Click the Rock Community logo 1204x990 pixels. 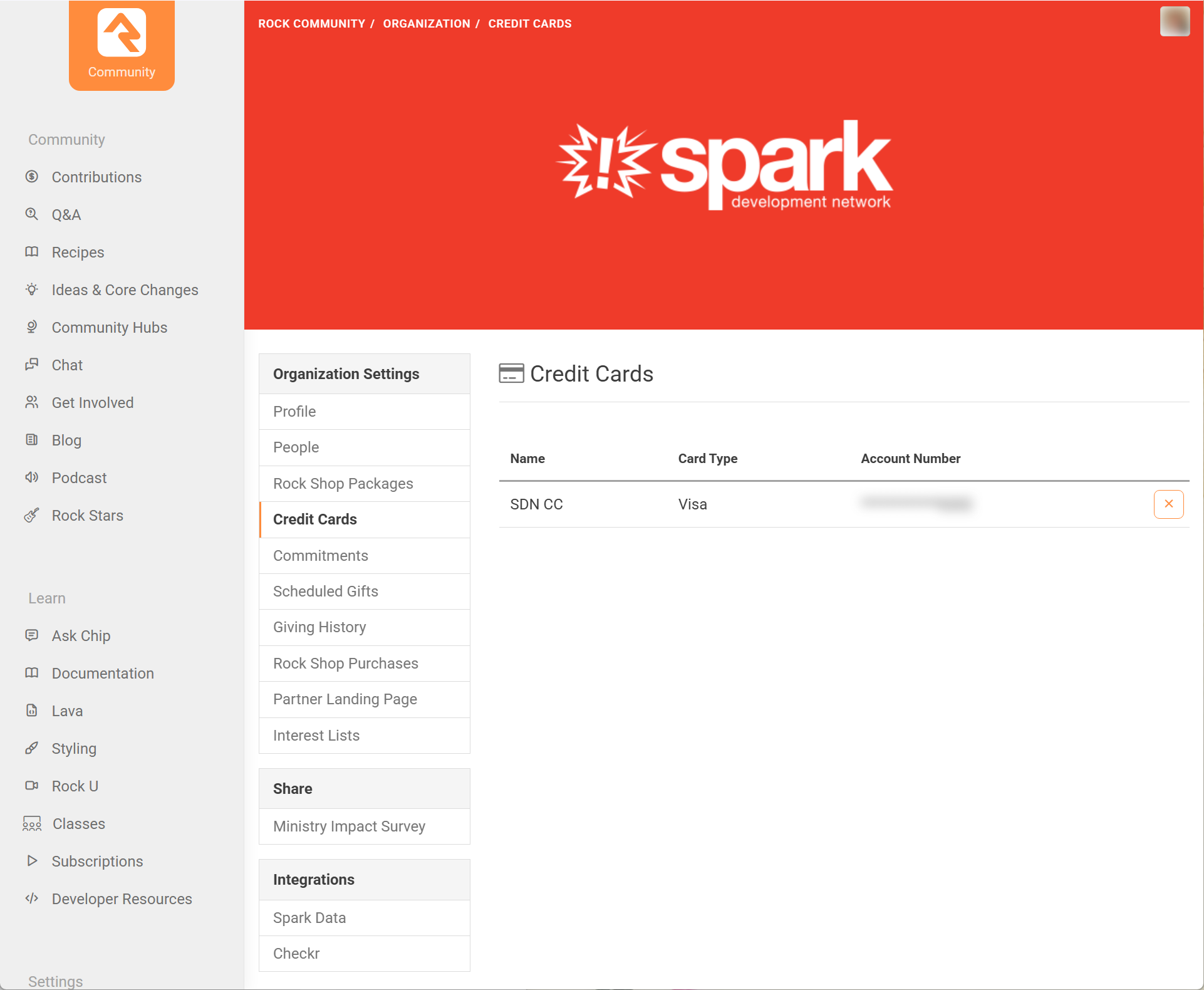click(122, 45)
